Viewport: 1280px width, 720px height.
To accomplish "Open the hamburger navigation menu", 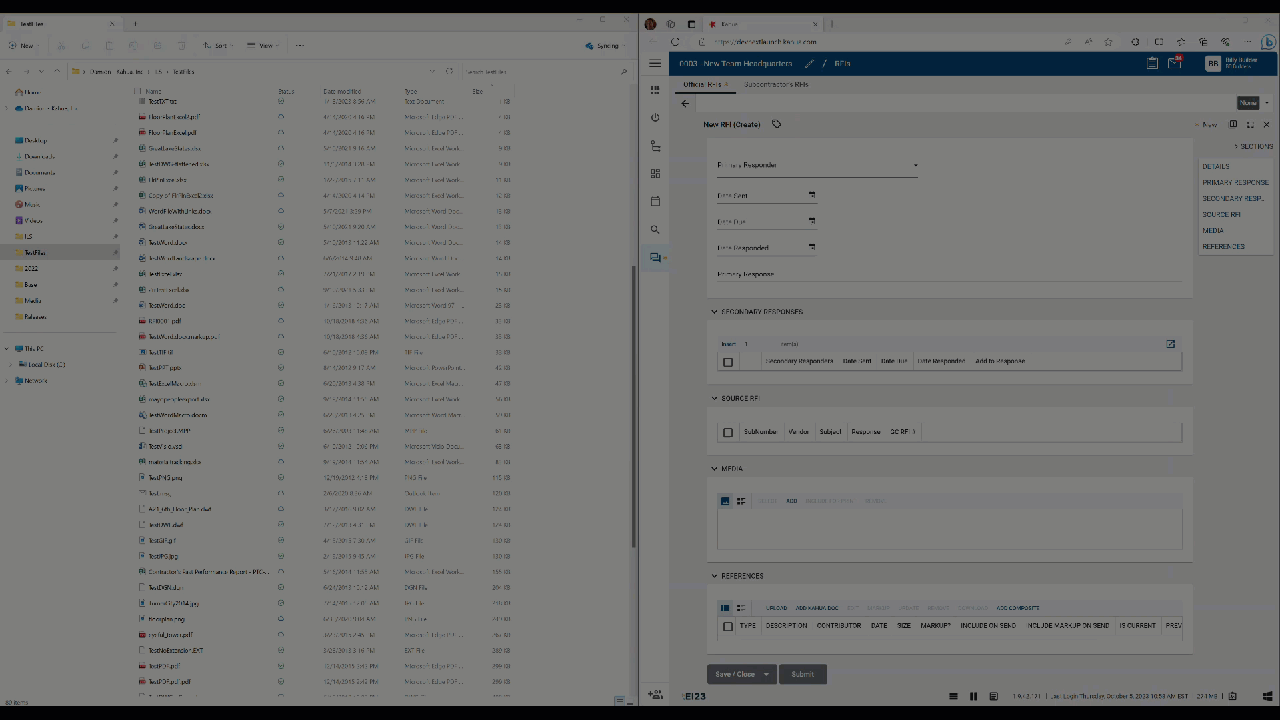I will click(x=655, y=63).
